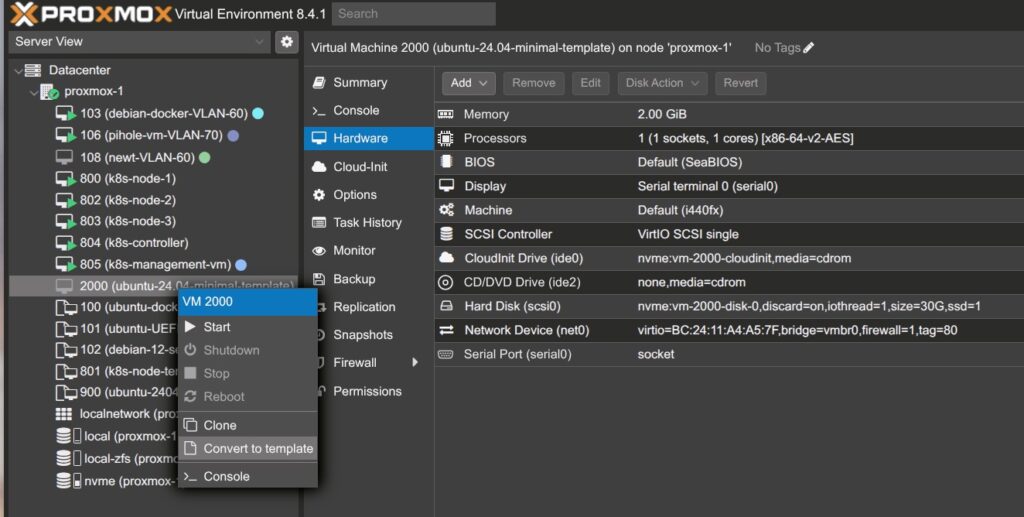Select VM 800 (k8s-node-1)
1024x517 pixels.
coord(154,178)
